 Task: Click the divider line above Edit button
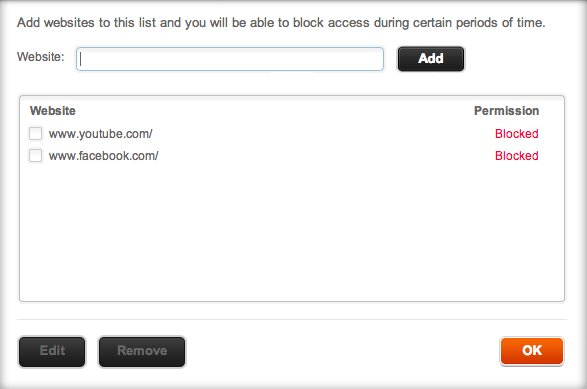(292, 319)
